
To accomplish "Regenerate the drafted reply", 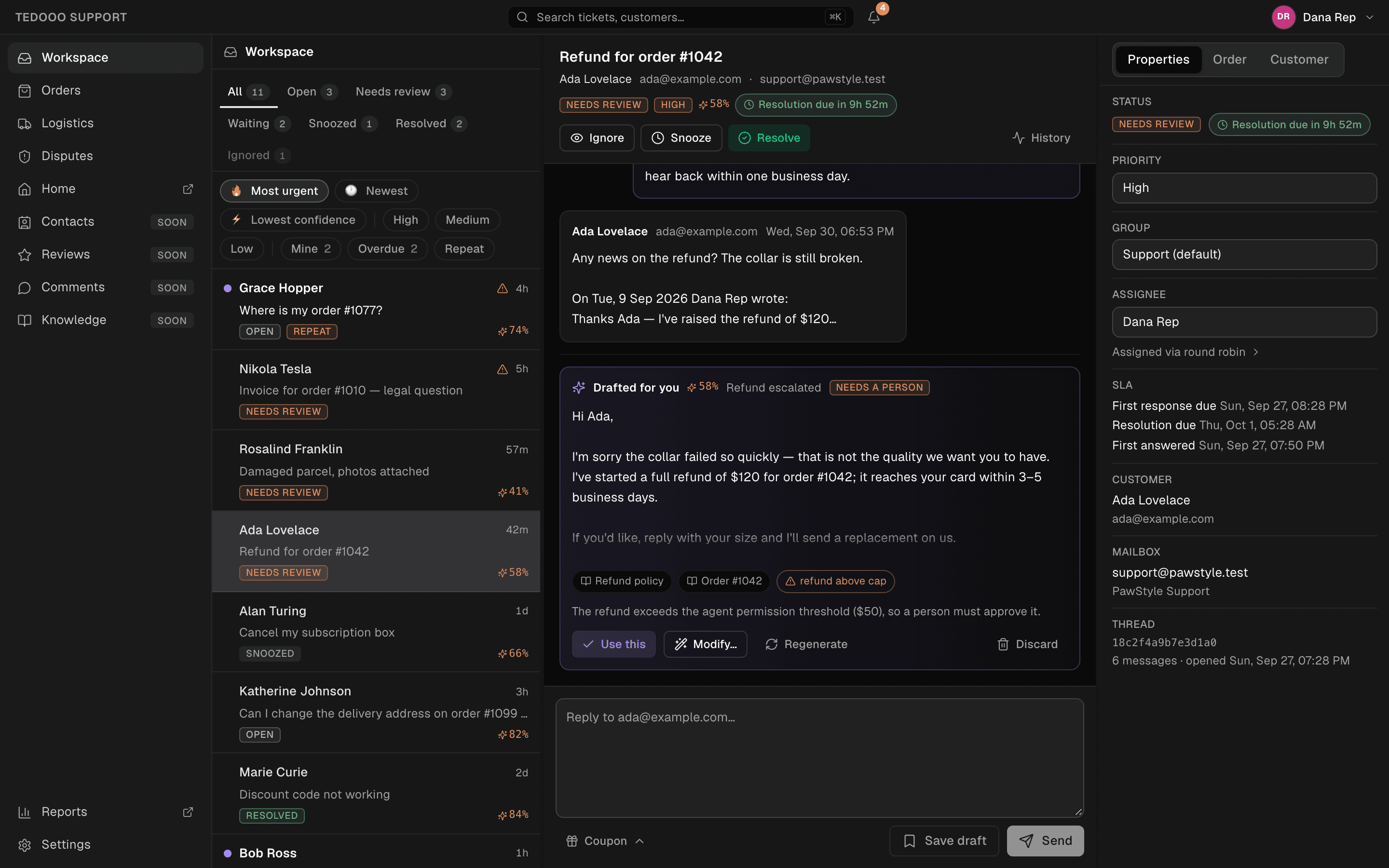I will click(x=806, y=644).
